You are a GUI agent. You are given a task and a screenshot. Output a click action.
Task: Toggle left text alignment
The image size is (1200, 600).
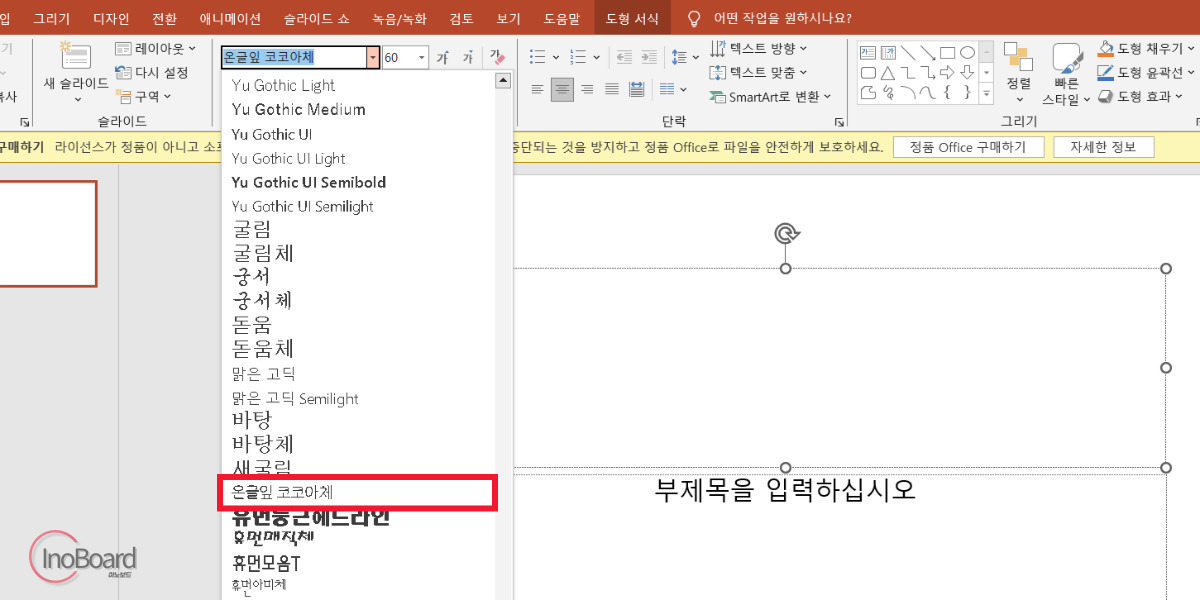coord(537,89)
